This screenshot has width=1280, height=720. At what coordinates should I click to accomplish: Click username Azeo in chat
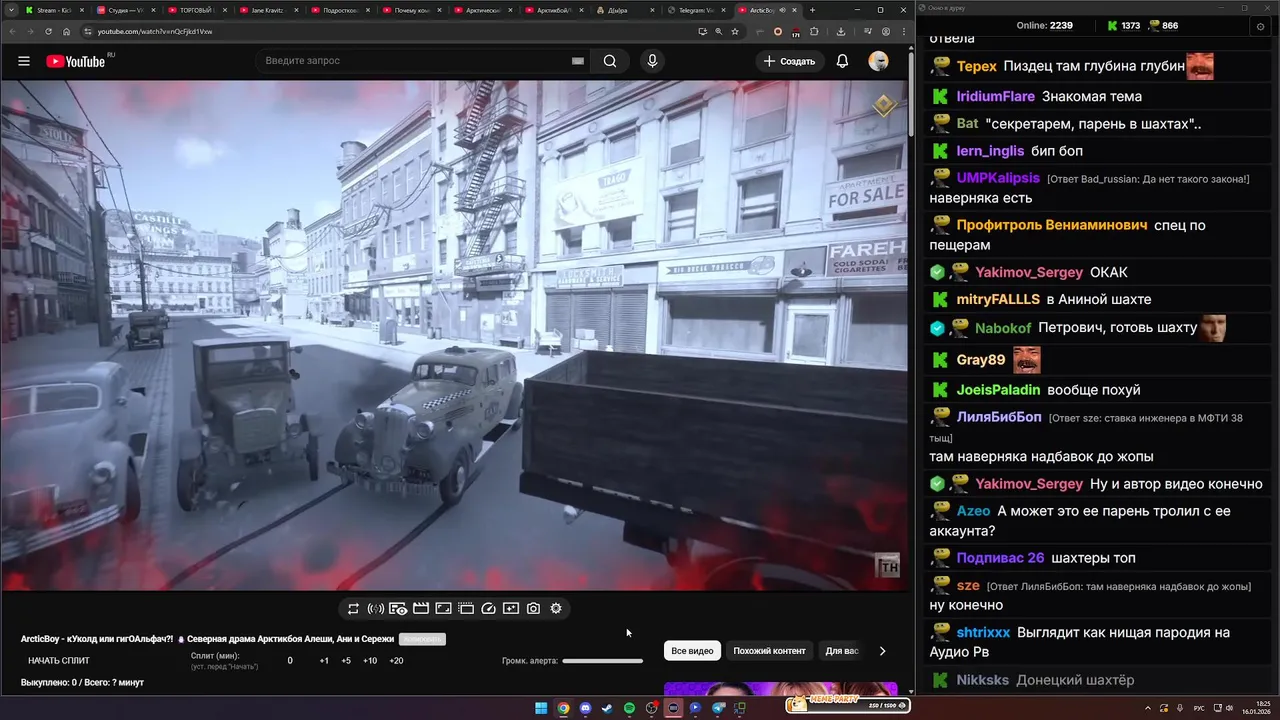pyautogui.click(x=973, y=511)
